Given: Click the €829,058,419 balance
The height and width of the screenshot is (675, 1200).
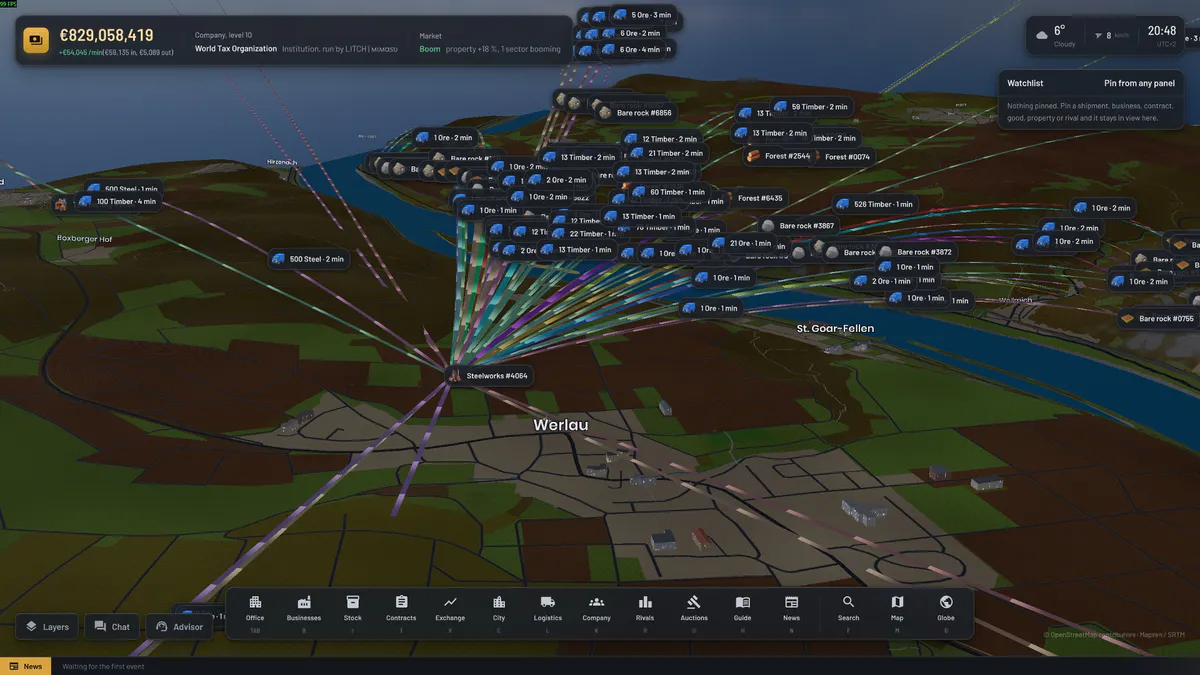Looking at the screenshot, I should tap(106, 35).
